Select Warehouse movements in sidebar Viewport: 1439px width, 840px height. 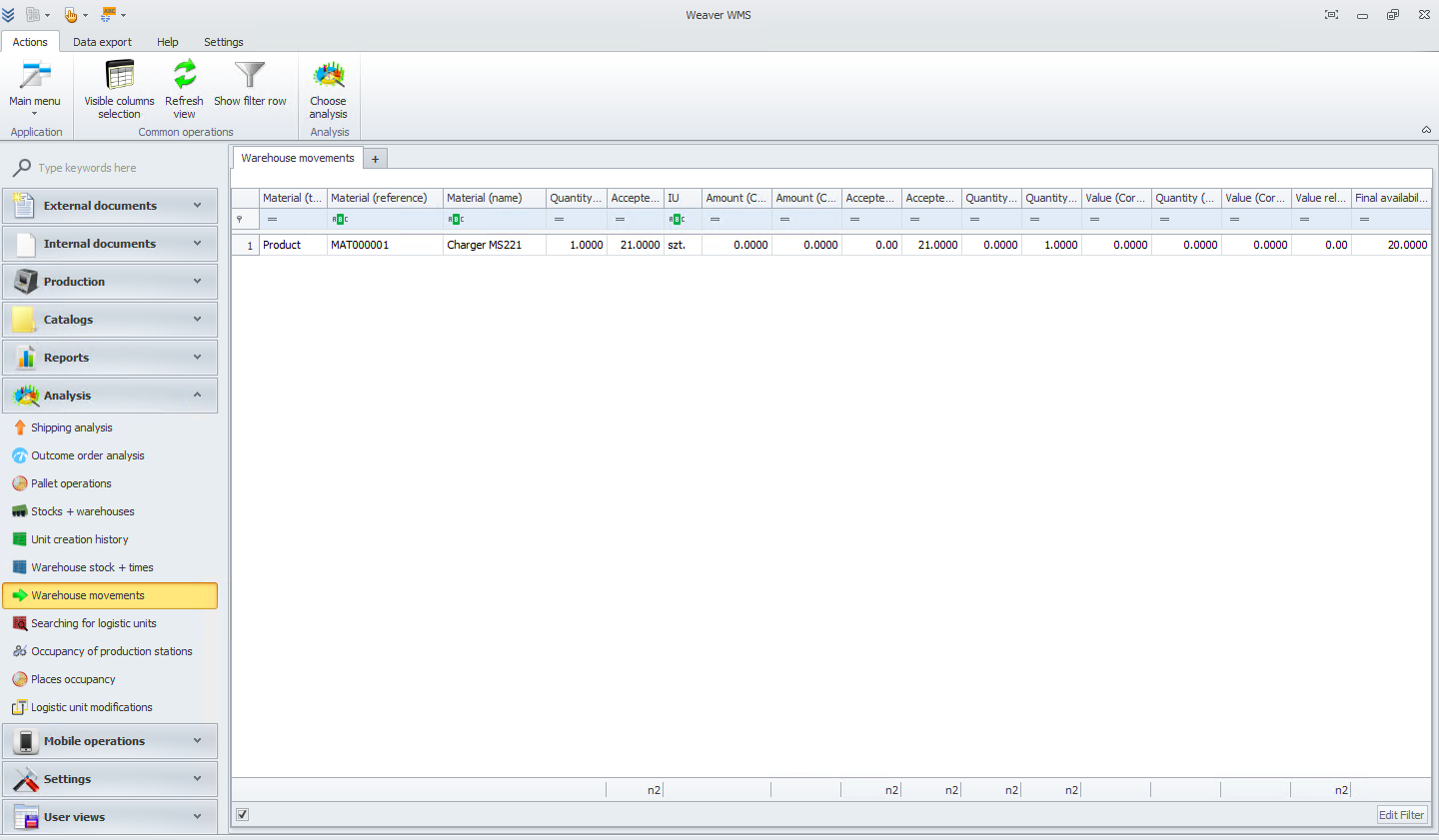(x=110, y=595)
